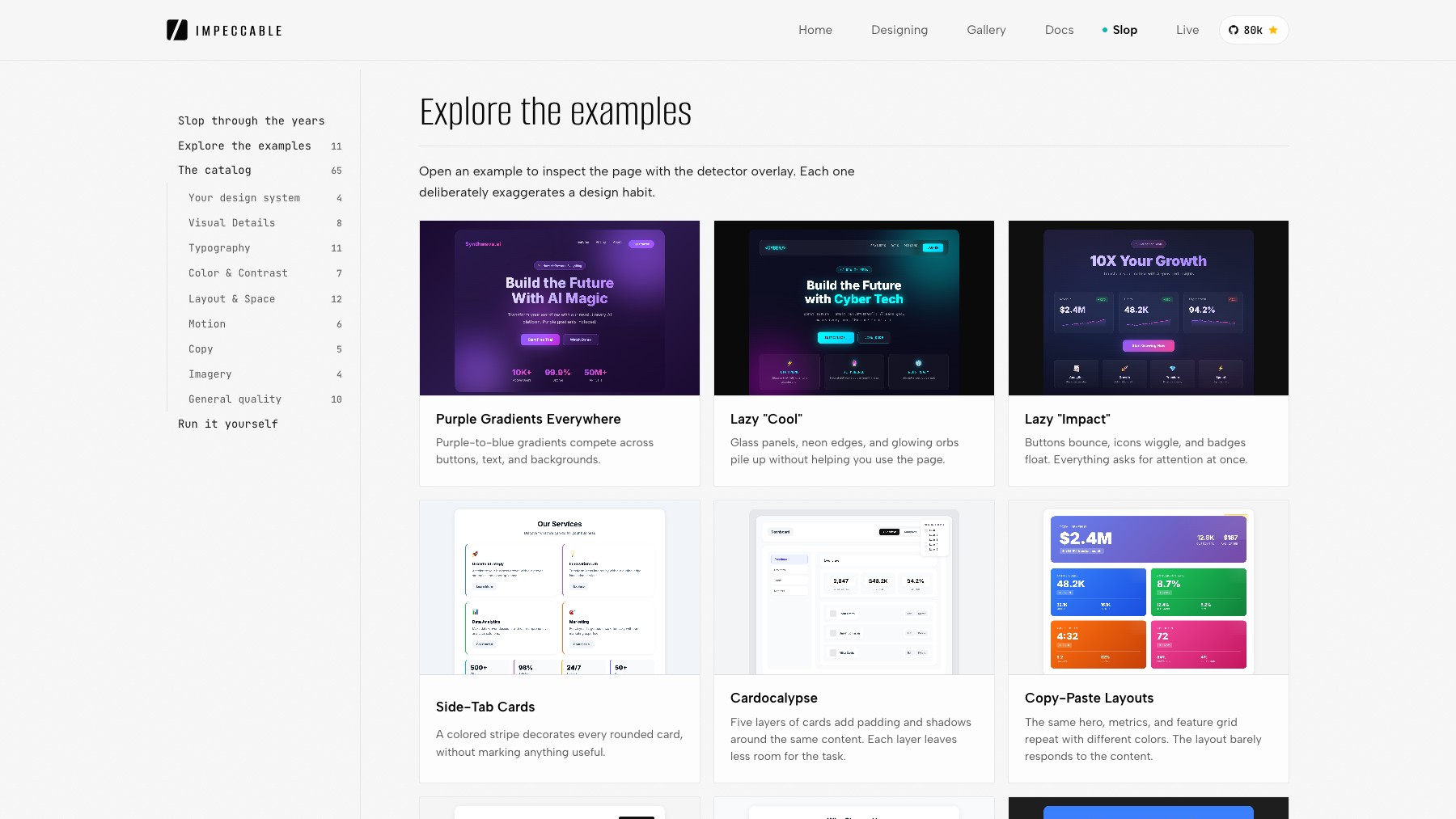Open the GitHub 80k stars button

(1254, 30)
